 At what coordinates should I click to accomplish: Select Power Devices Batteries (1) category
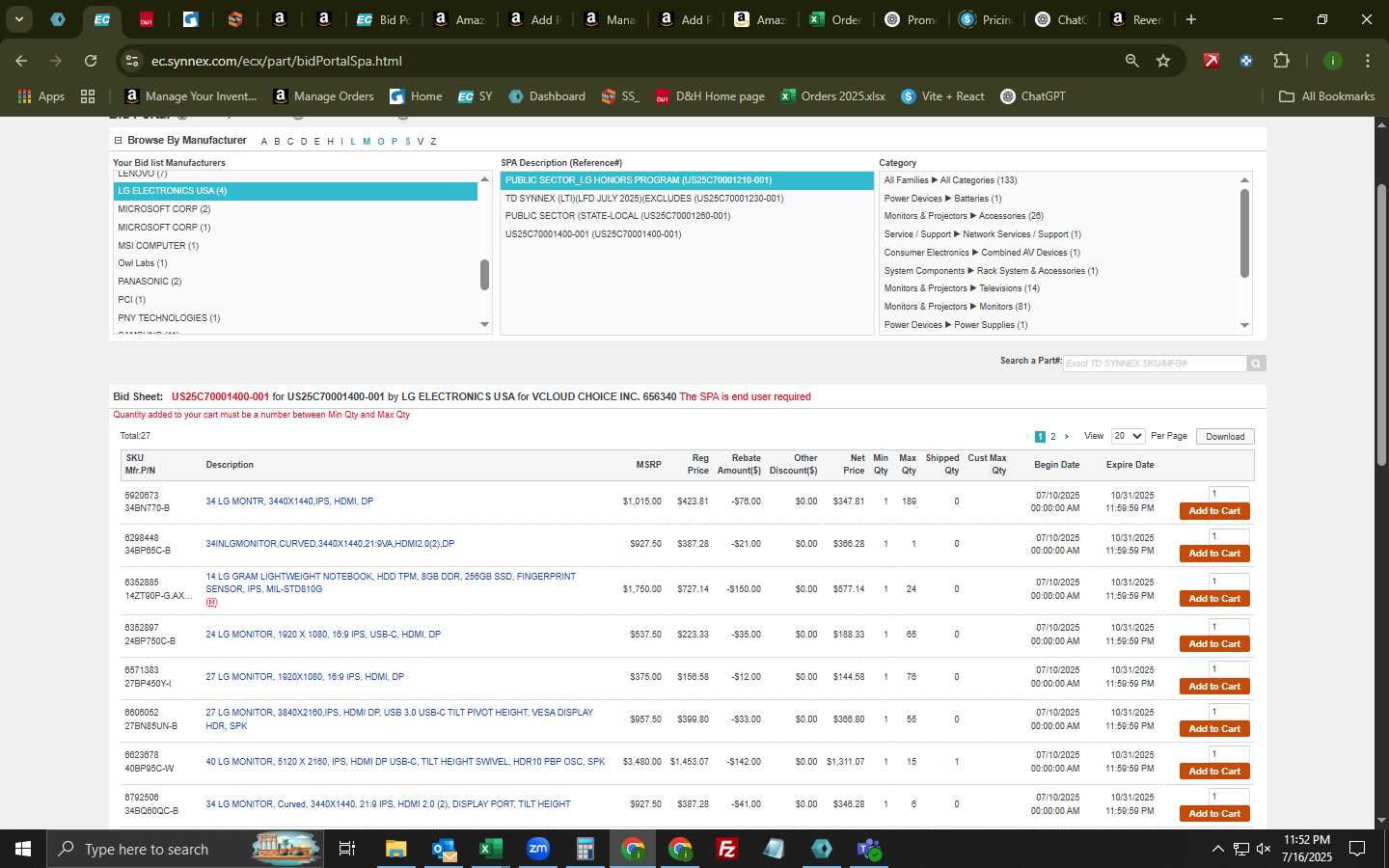(942, 199)
